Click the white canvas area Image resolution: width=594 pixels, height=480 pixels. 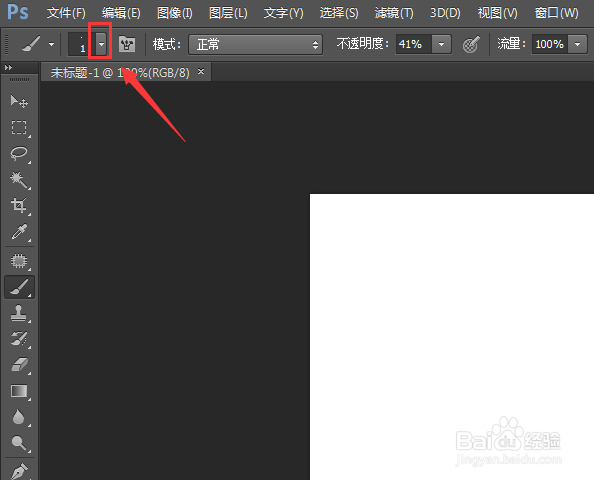(x=452, y=337)
